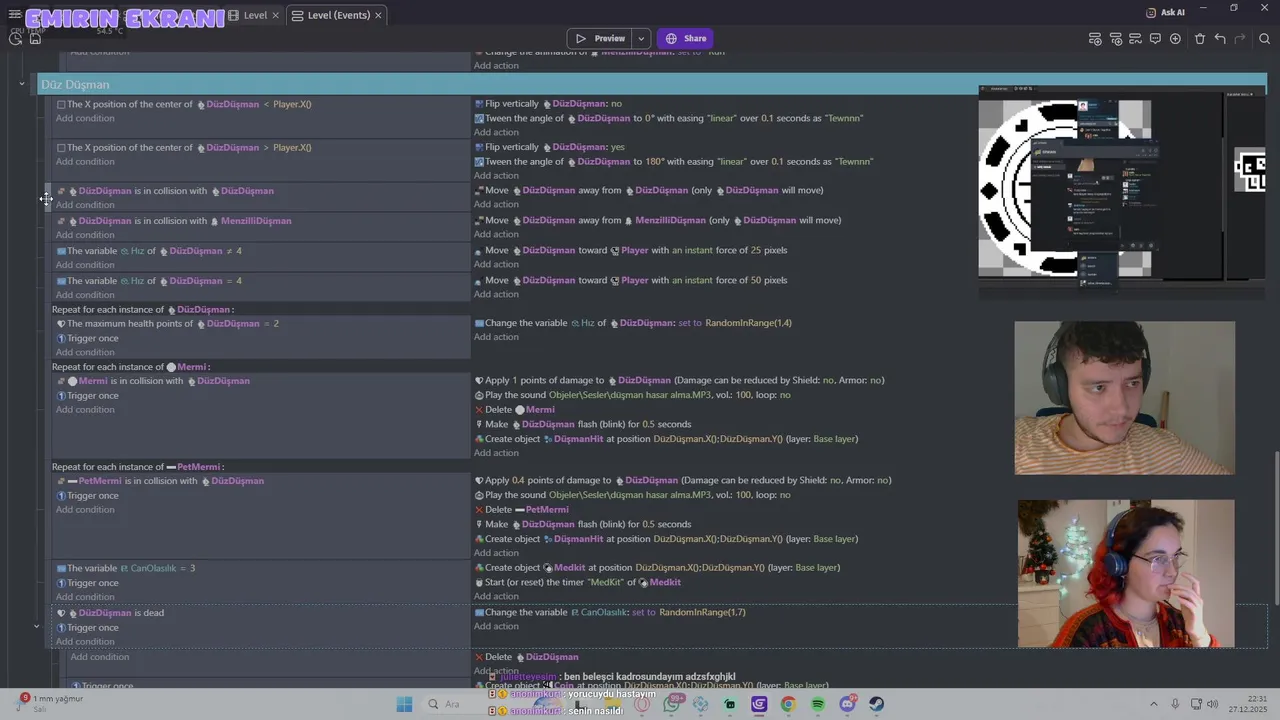Select 'Tween the angle to 0°' action

[x=669, y=118]
